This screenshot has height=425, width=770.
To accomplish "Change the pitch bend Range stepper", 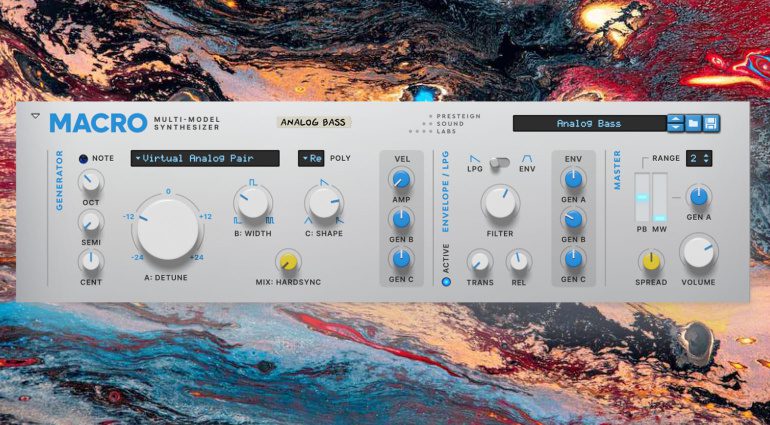I will pyautogui.click(x=699, y=158).
